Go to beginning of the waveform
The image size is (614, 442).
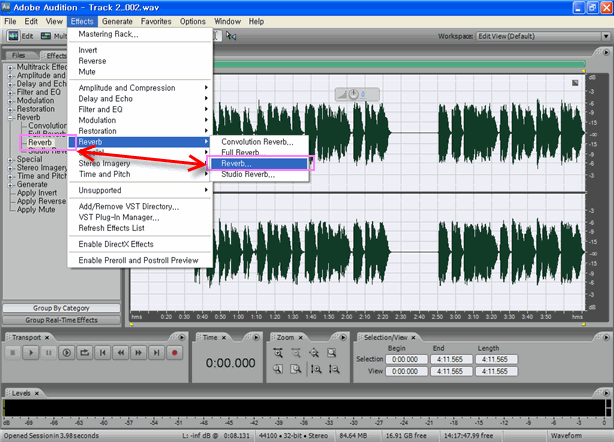tap(103, 353)
